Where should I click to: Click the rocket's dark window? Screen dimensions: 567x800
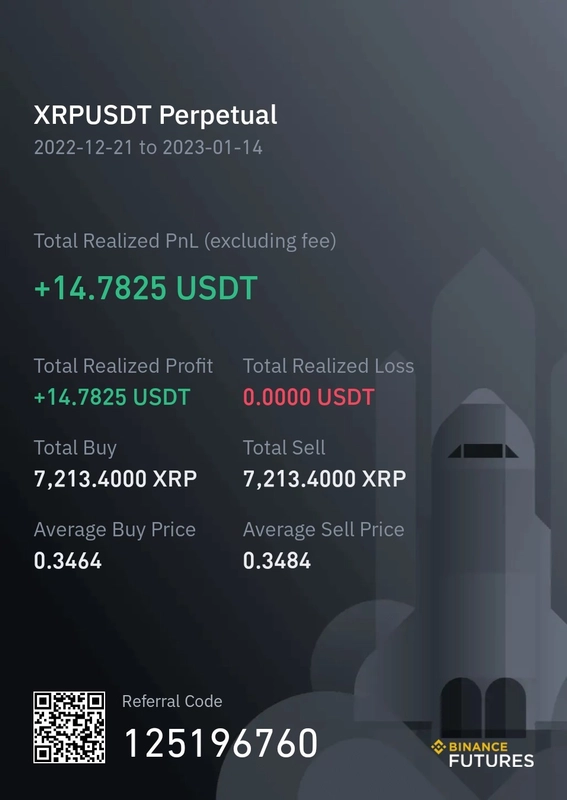(483, 451)
